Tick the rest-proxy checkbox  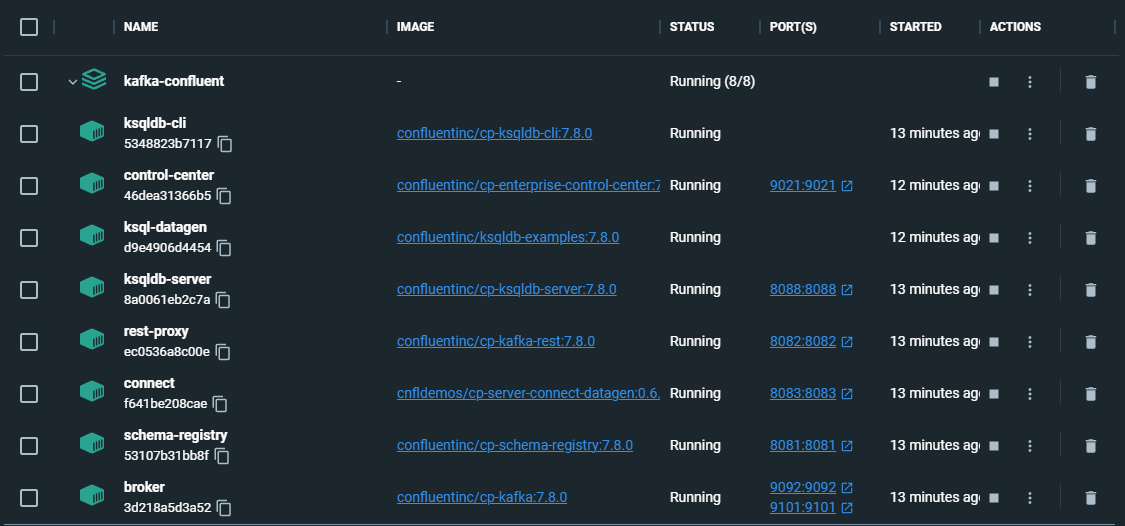click(x=29, y=342)
